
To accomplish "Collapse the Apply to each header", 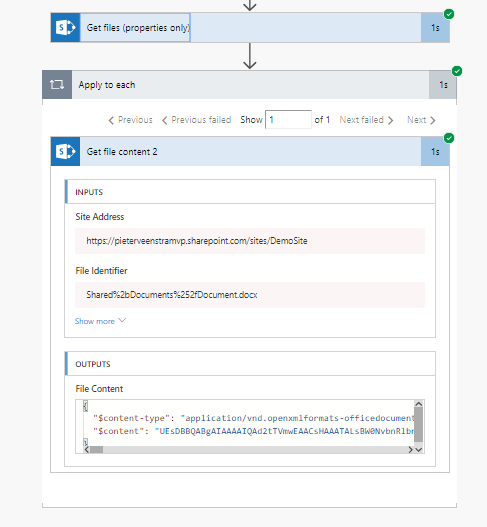I will tap(249, 85).
